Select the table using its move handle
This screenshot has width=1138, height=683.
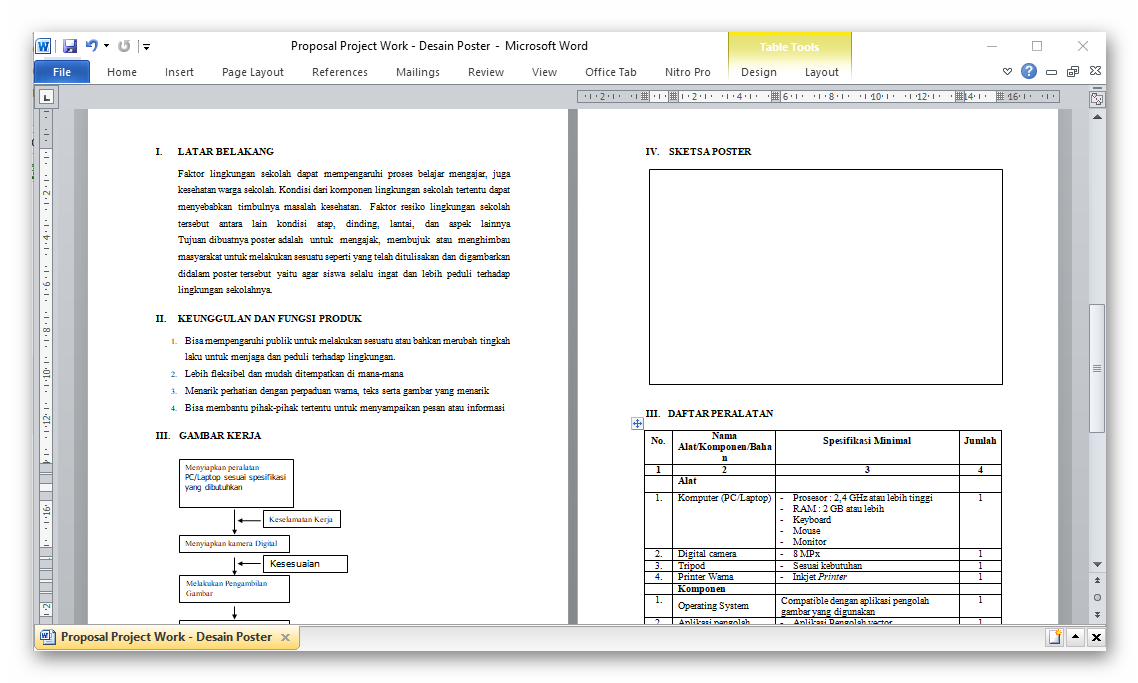637,424
